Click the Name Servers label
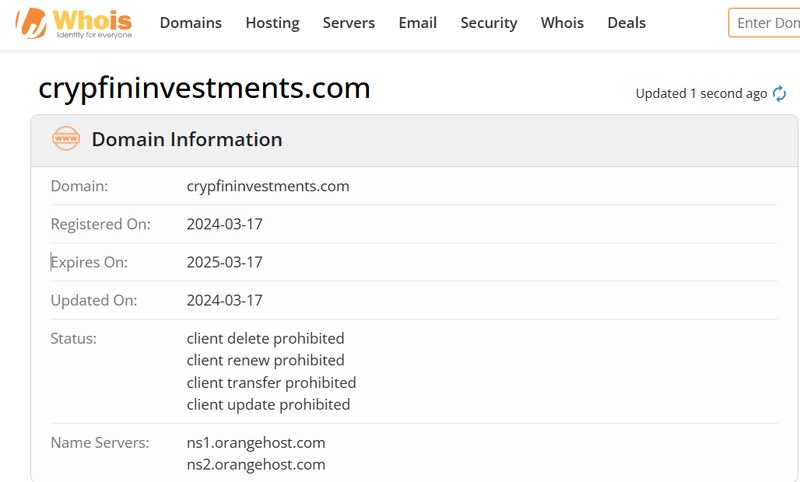The height and width of the screenshot is (482, 800). [100, 443]
